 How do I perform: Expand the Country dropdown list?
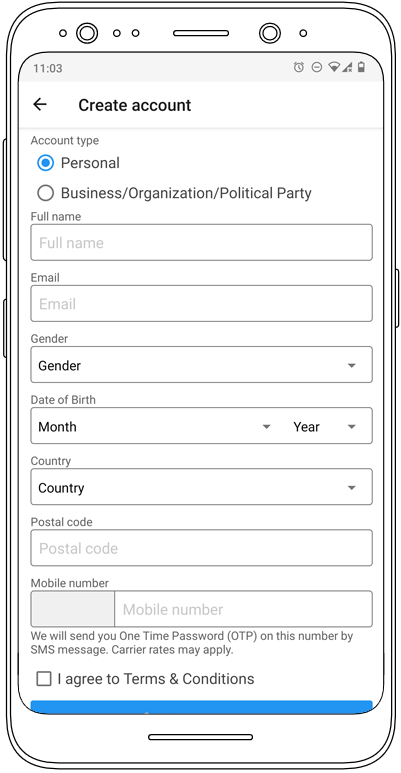coord(201,487)
